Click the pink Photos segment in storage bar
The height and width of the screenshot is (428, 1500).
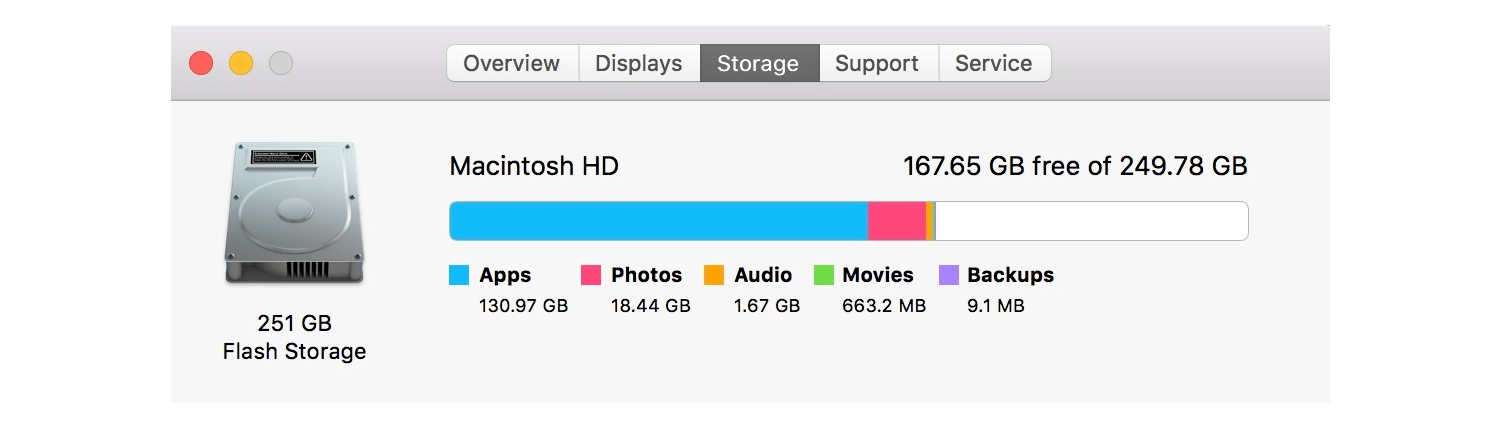(896, 221)
